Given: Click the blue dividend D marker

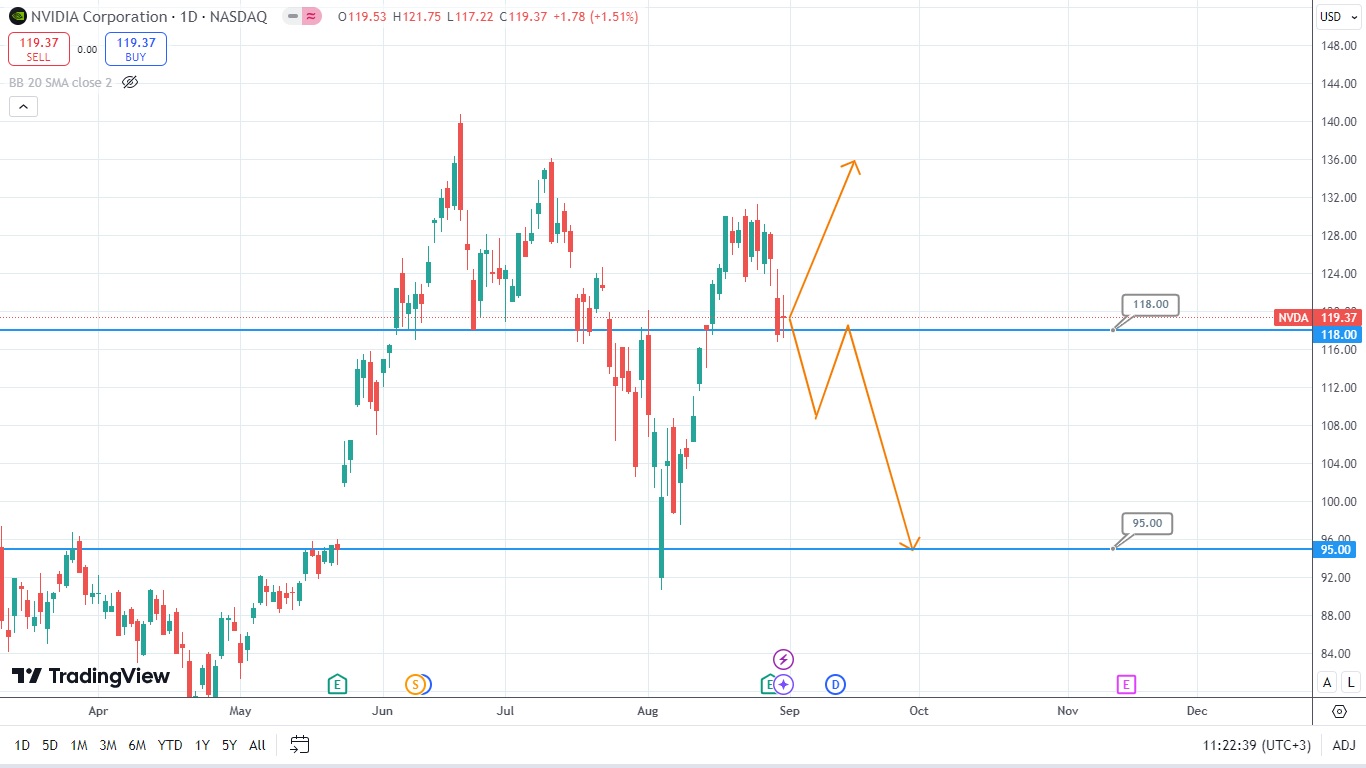Looking at the screenshot, I should tap(835, 685).
